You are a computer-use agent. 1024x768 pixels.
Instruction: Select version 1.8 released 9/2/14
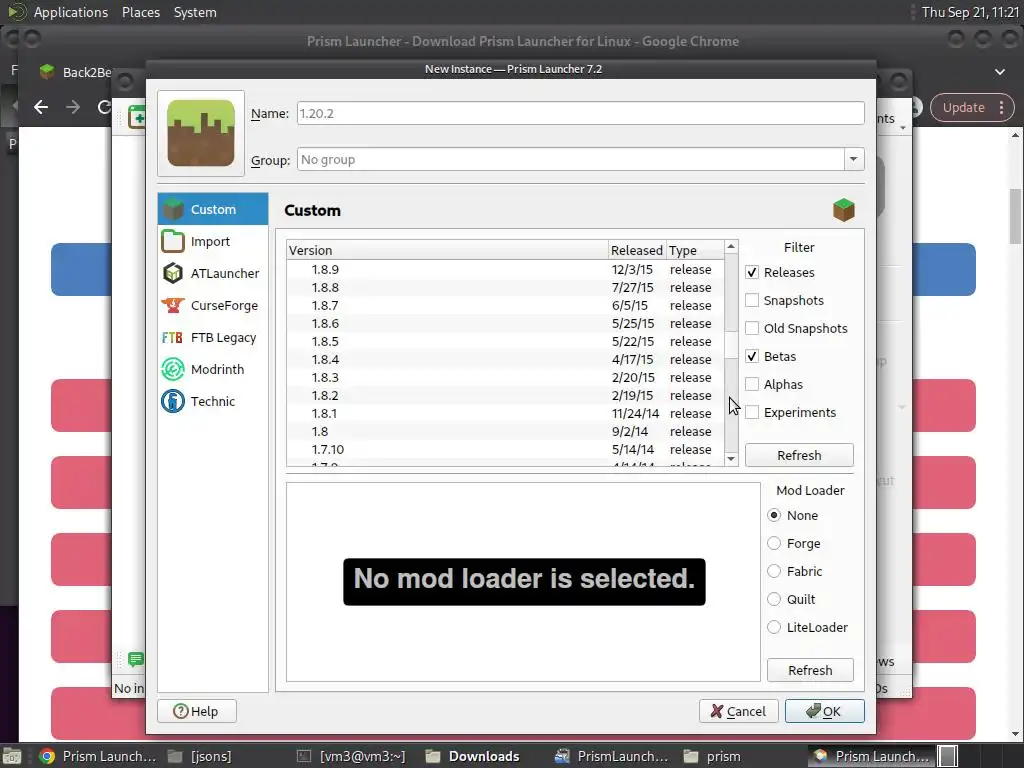point(505,431)
